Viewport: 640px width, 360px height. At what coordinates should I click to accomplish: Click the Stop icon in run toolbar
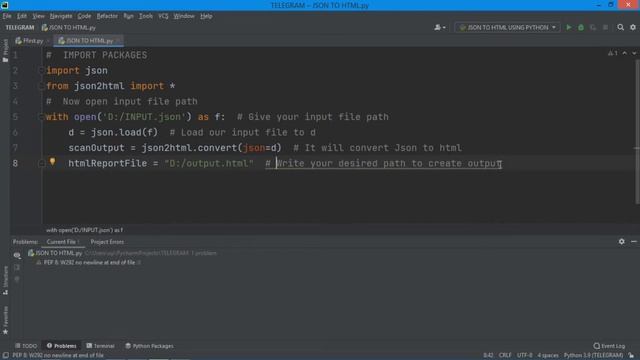[605, 27]
